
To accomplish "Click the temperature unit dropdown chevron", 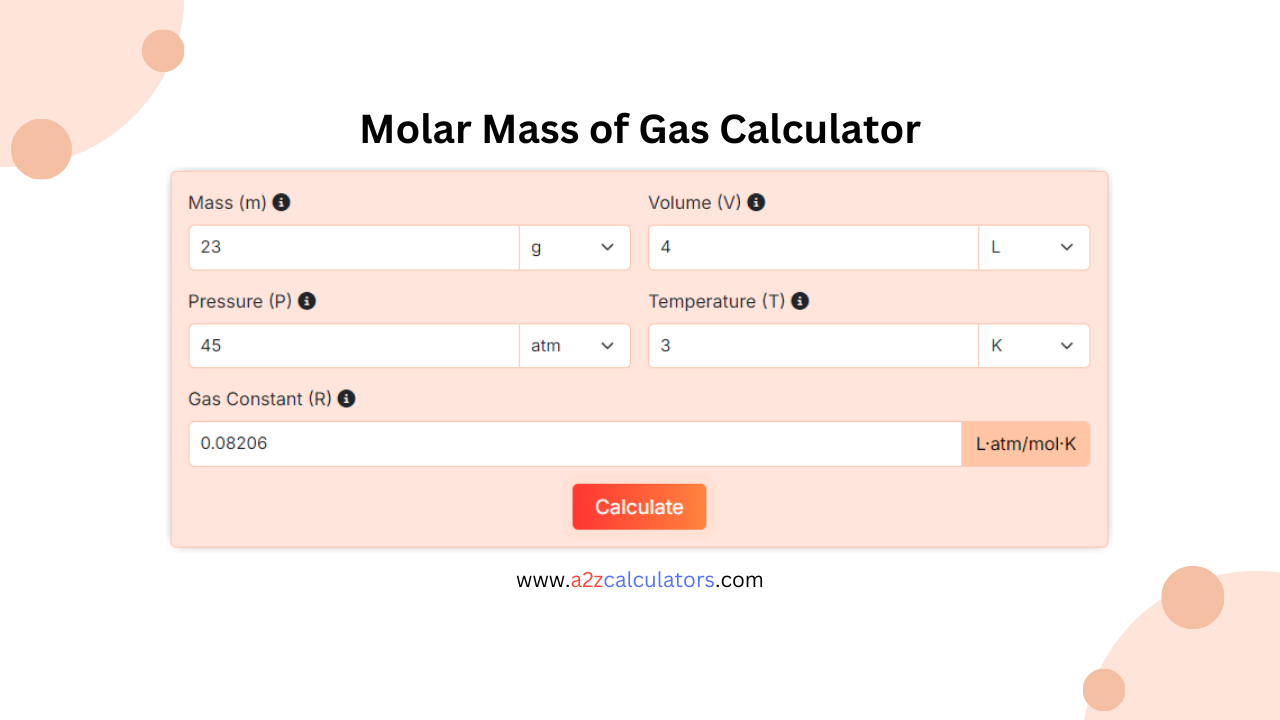I will (1066, 345).
